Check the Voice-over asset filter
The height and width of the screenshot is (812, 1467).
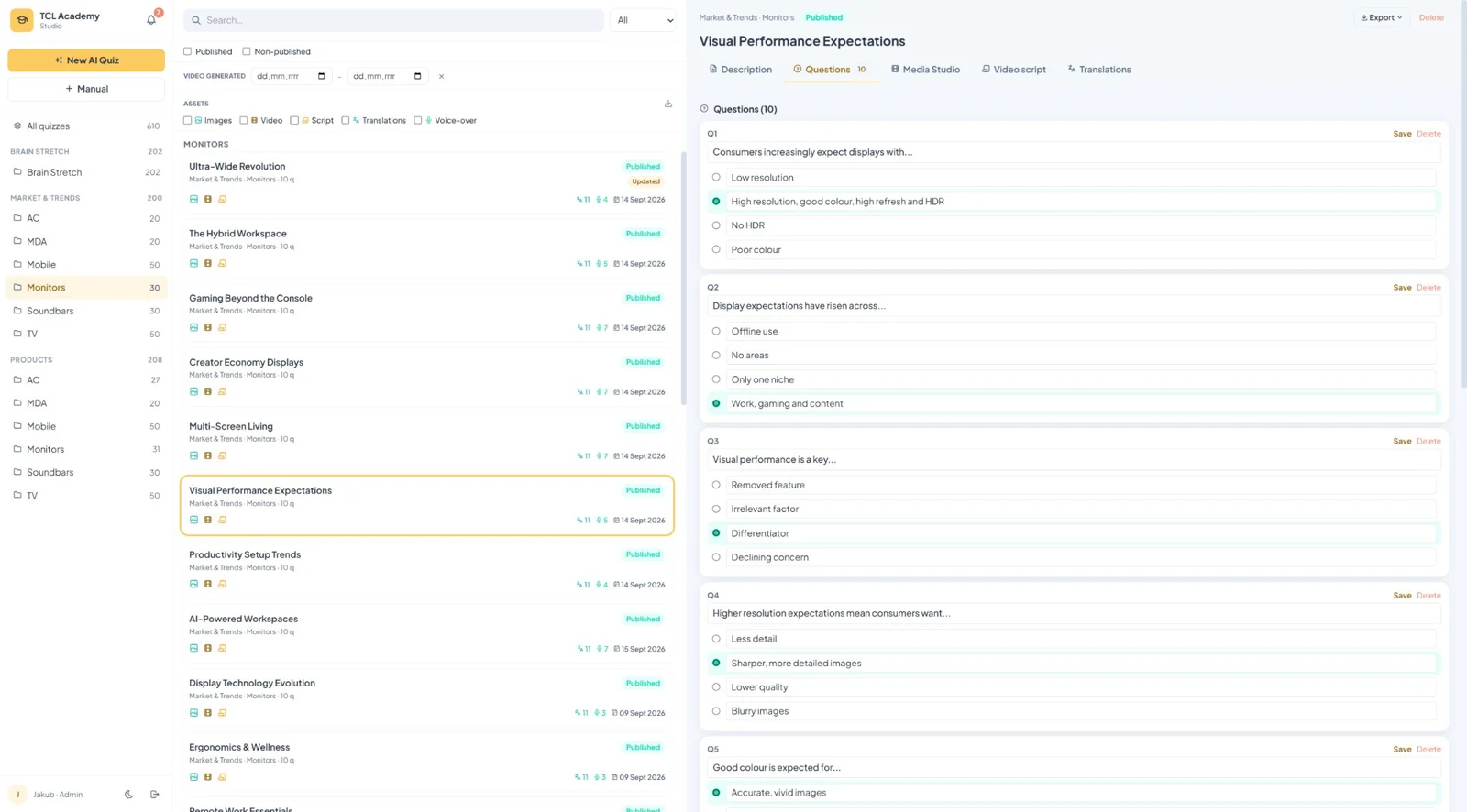point(418,120)
